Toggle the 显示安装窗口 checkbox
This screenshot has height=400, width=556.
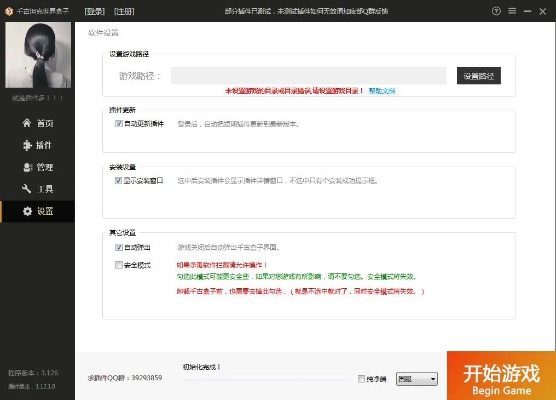118,180
